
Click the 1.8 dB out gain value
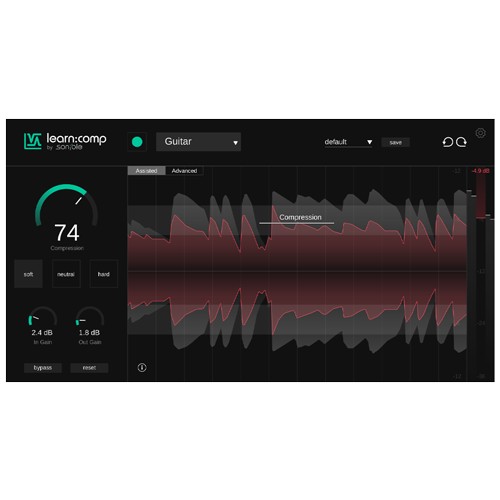coord(89,333)
